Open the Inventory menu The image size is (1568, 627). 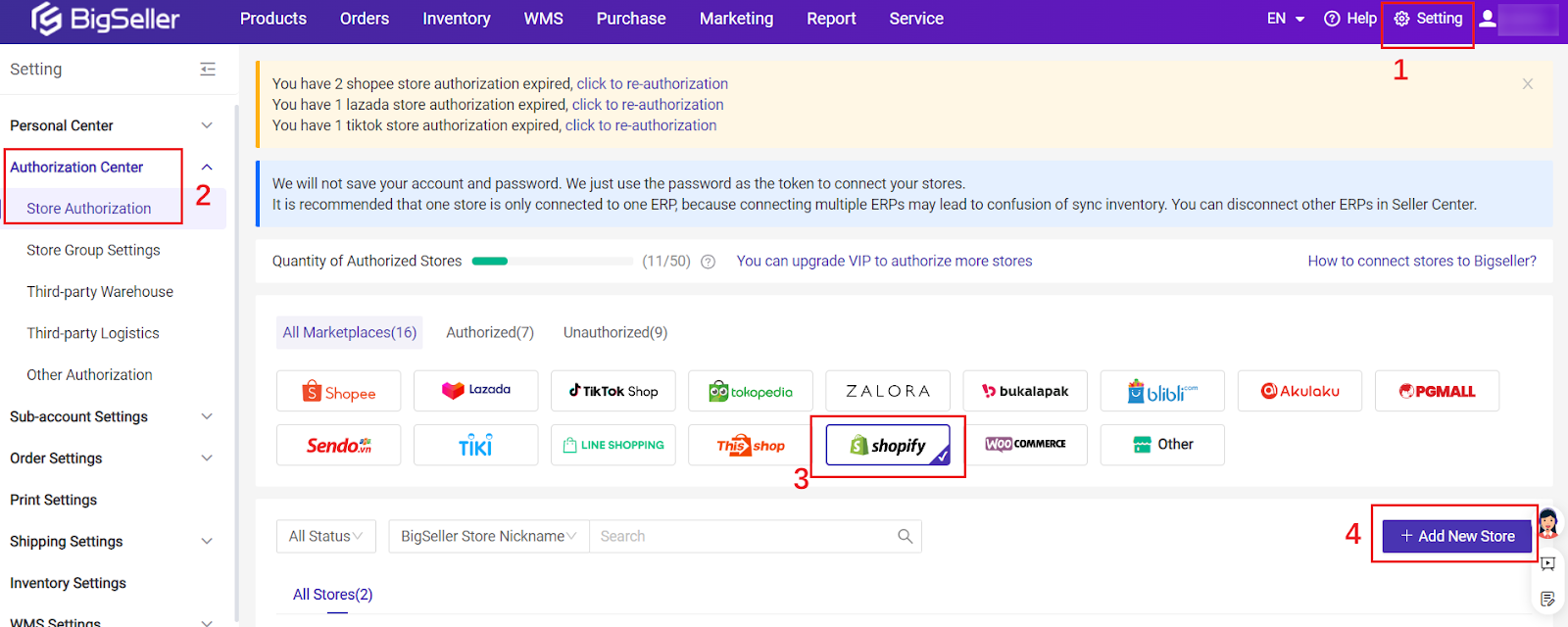coord(457,19)
